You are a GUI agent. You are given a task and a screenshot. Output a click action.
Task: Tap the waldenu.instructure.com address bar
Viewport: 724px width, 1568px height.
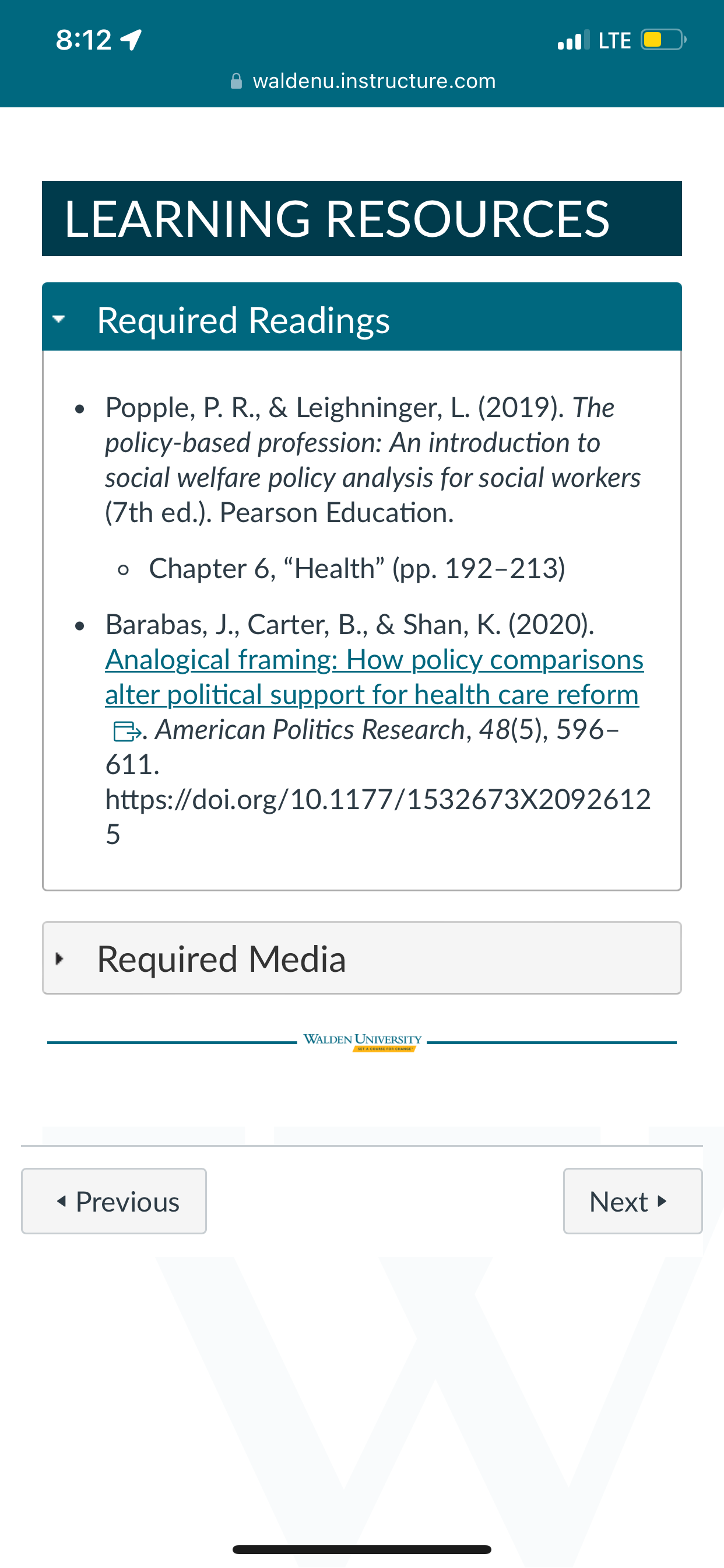pyautogui.click(x=363, y=81)
